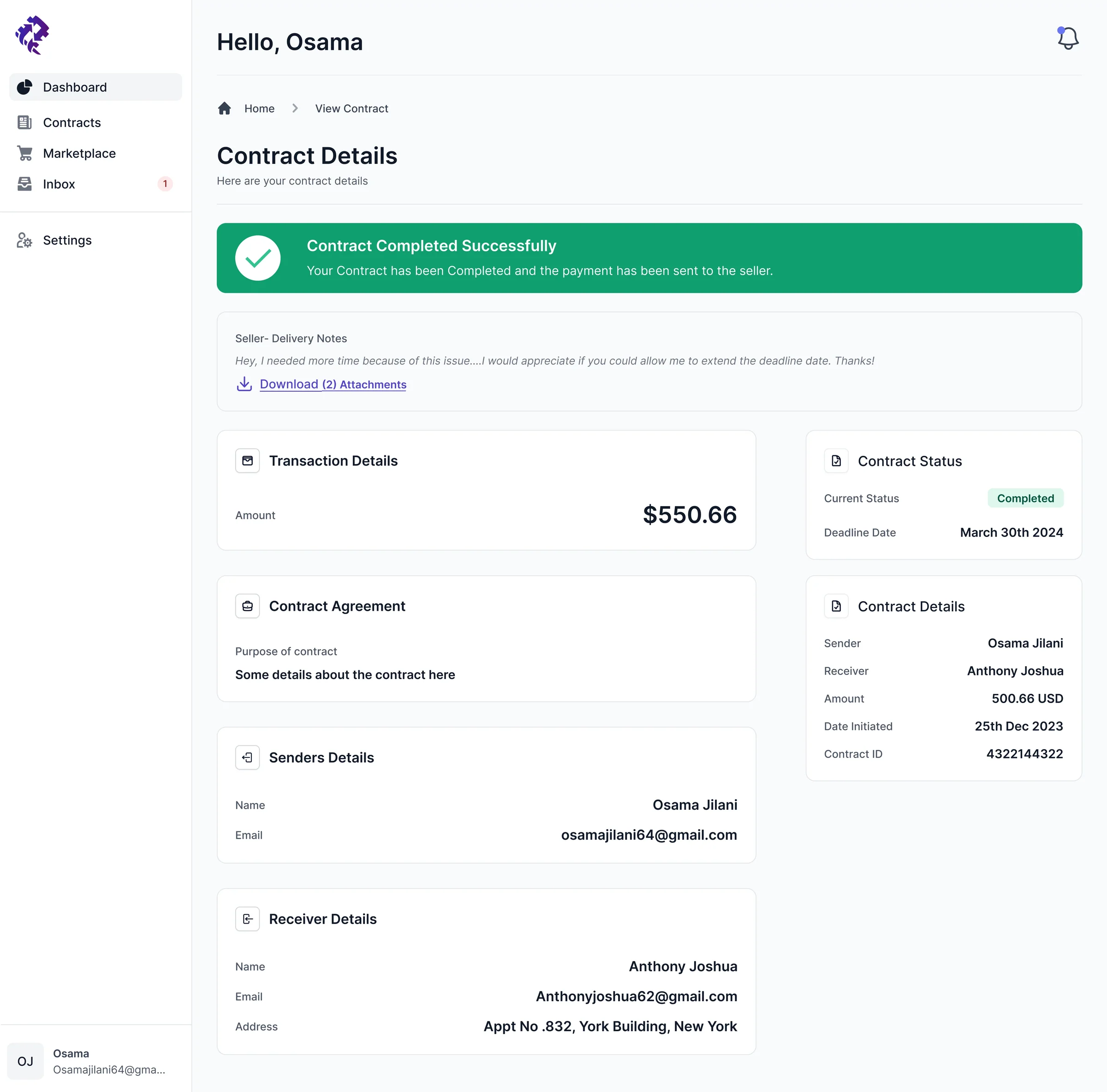Click the side Contract Details file icon
This screenshot has height=1092, width=1107.
coord(836,606)
